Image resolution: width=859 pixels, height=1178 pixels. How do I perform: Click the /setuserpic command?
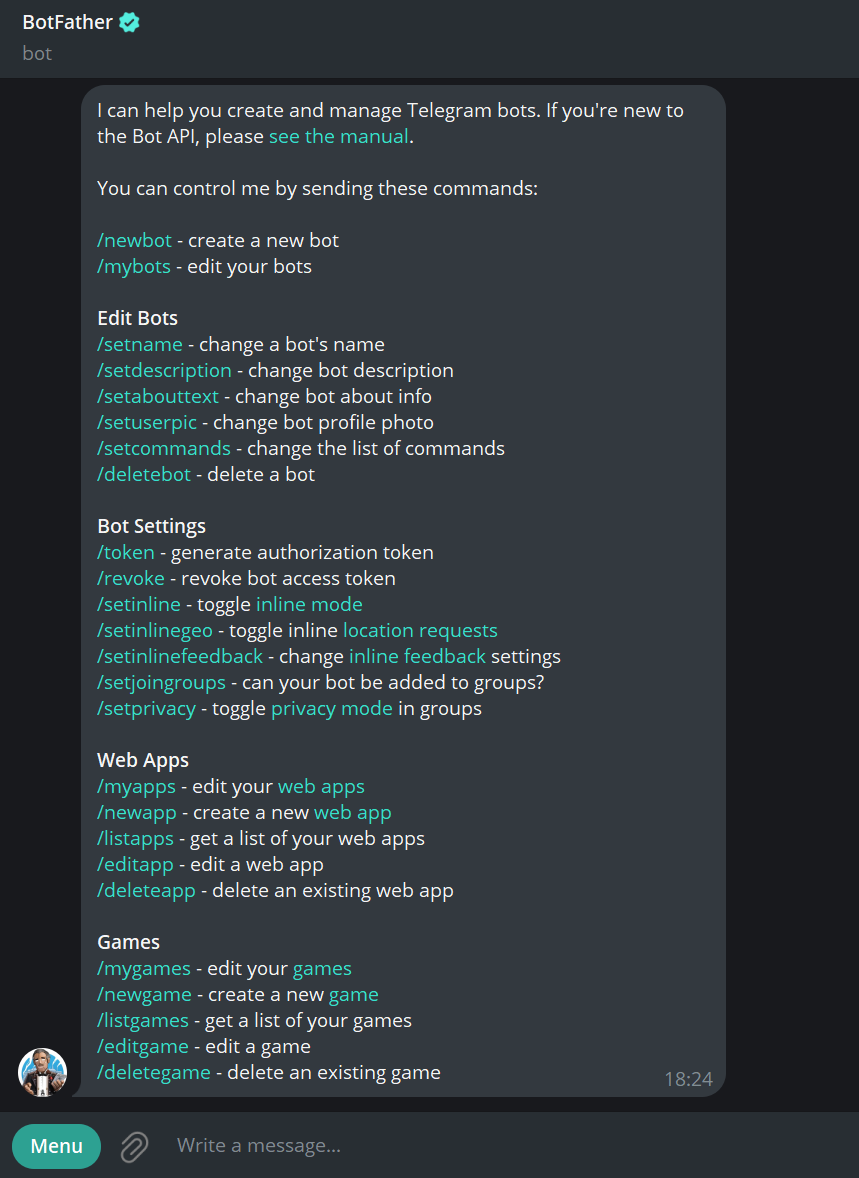pos(147,422)
